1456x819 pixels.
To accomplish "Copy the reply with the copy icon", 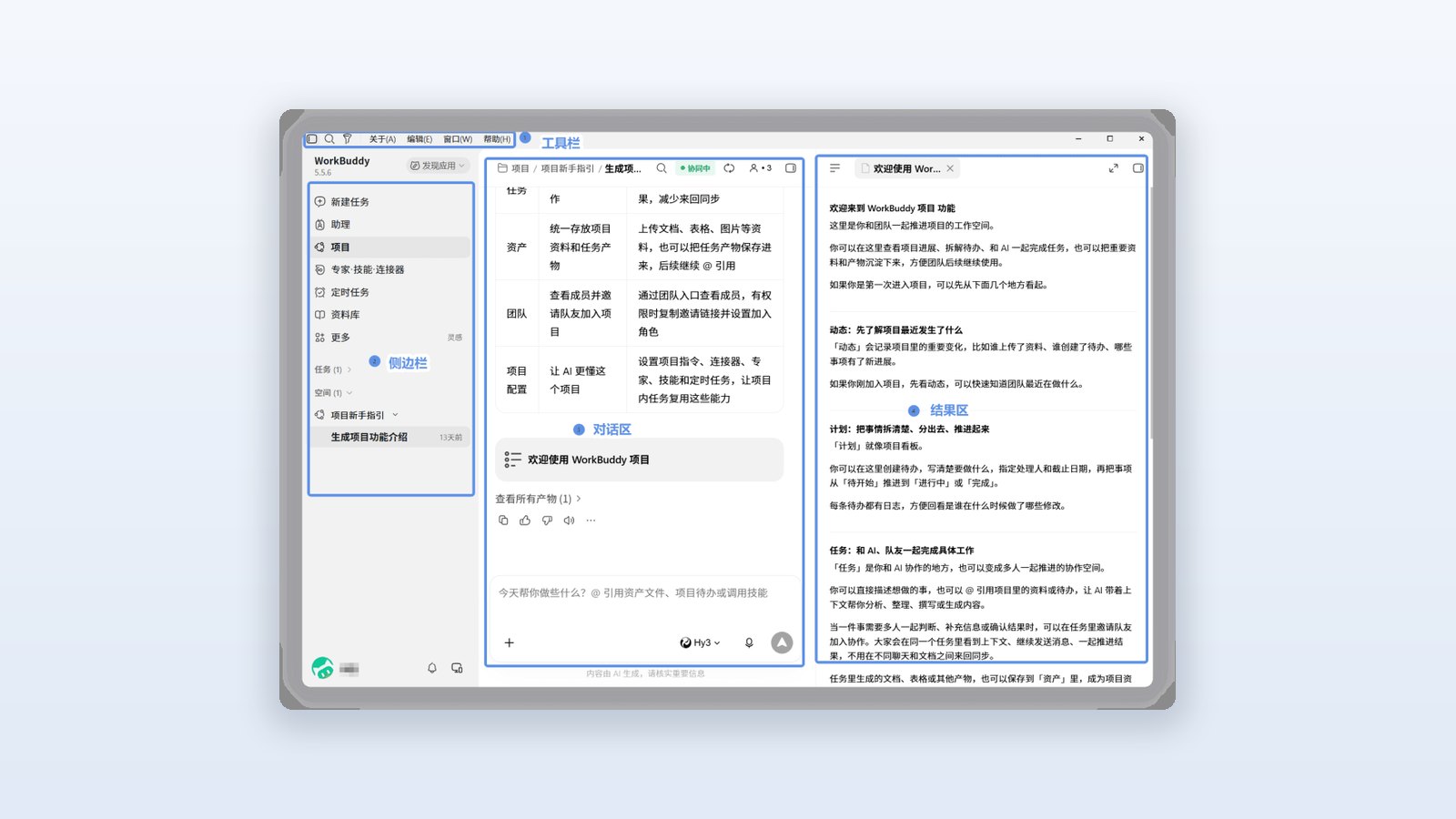I will (x=503, y=521).
